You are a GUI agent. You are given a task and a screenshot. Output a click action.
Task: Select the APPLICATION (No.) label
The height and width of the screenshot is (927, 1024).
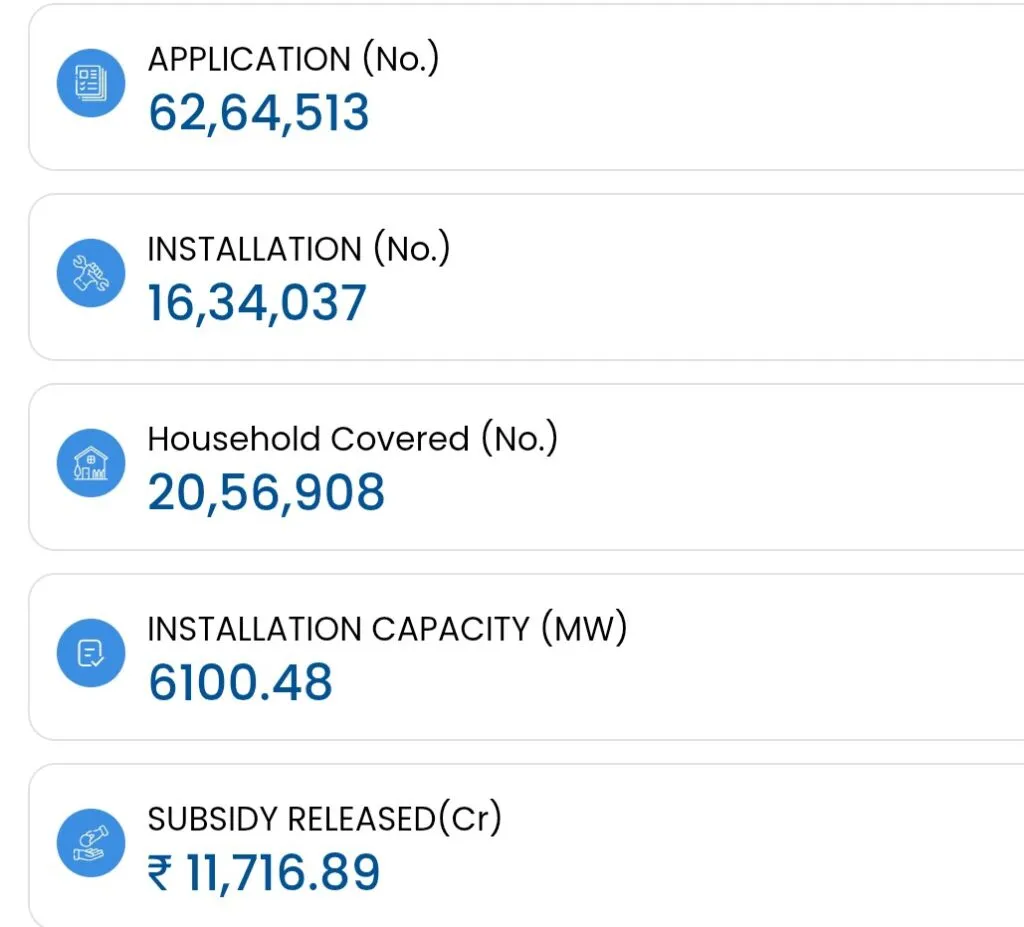[293, 59]
